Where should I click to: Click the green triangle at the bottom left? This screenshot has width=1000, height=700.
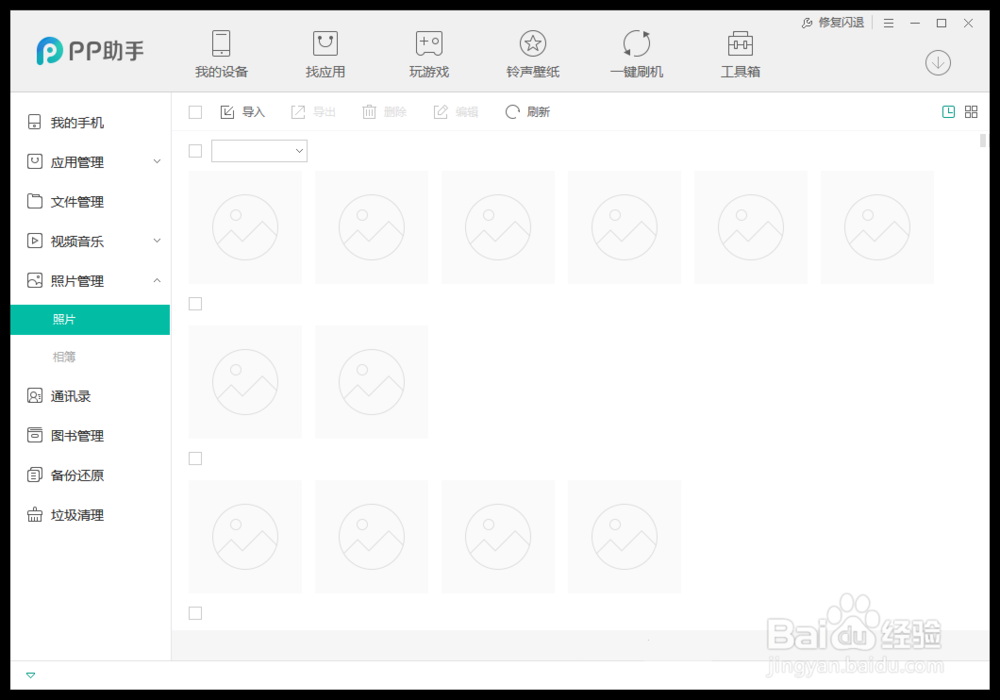(x=31, y=675)
